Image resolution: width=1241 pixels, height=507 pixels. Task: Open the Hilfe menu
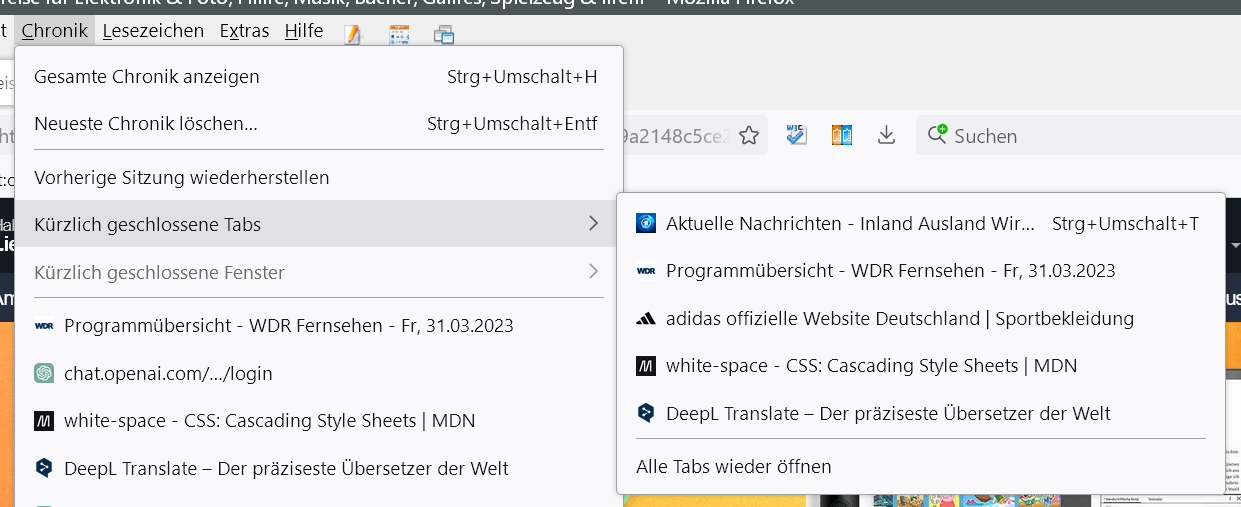click(x=303, y=31)
